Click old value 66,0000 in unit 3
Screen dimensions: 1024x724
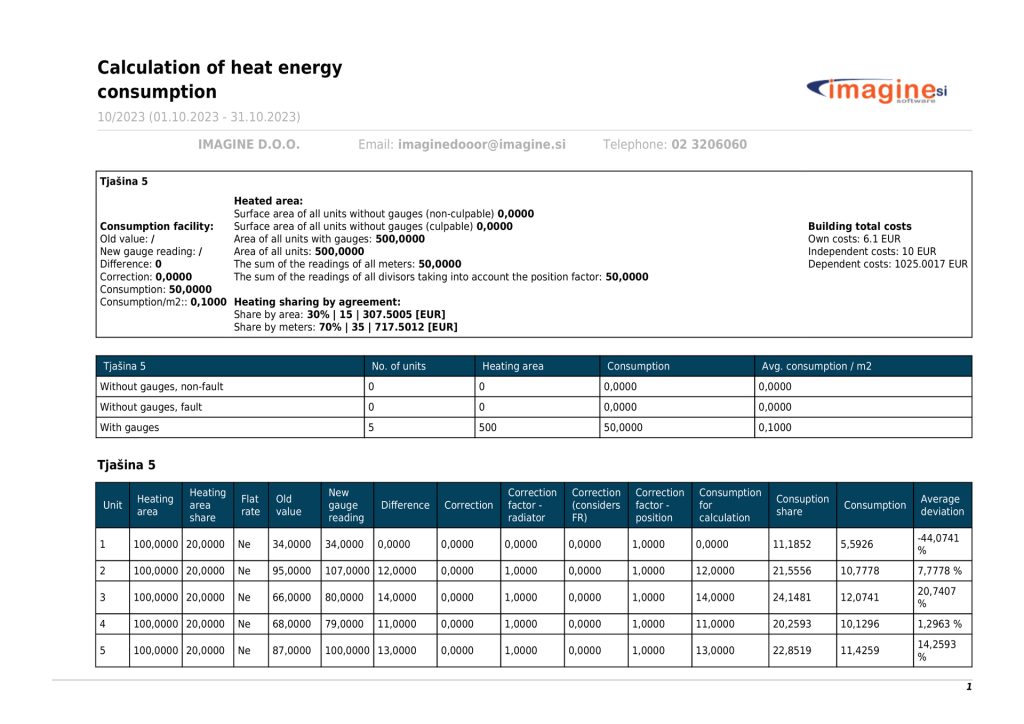click(x=291, y=597)
